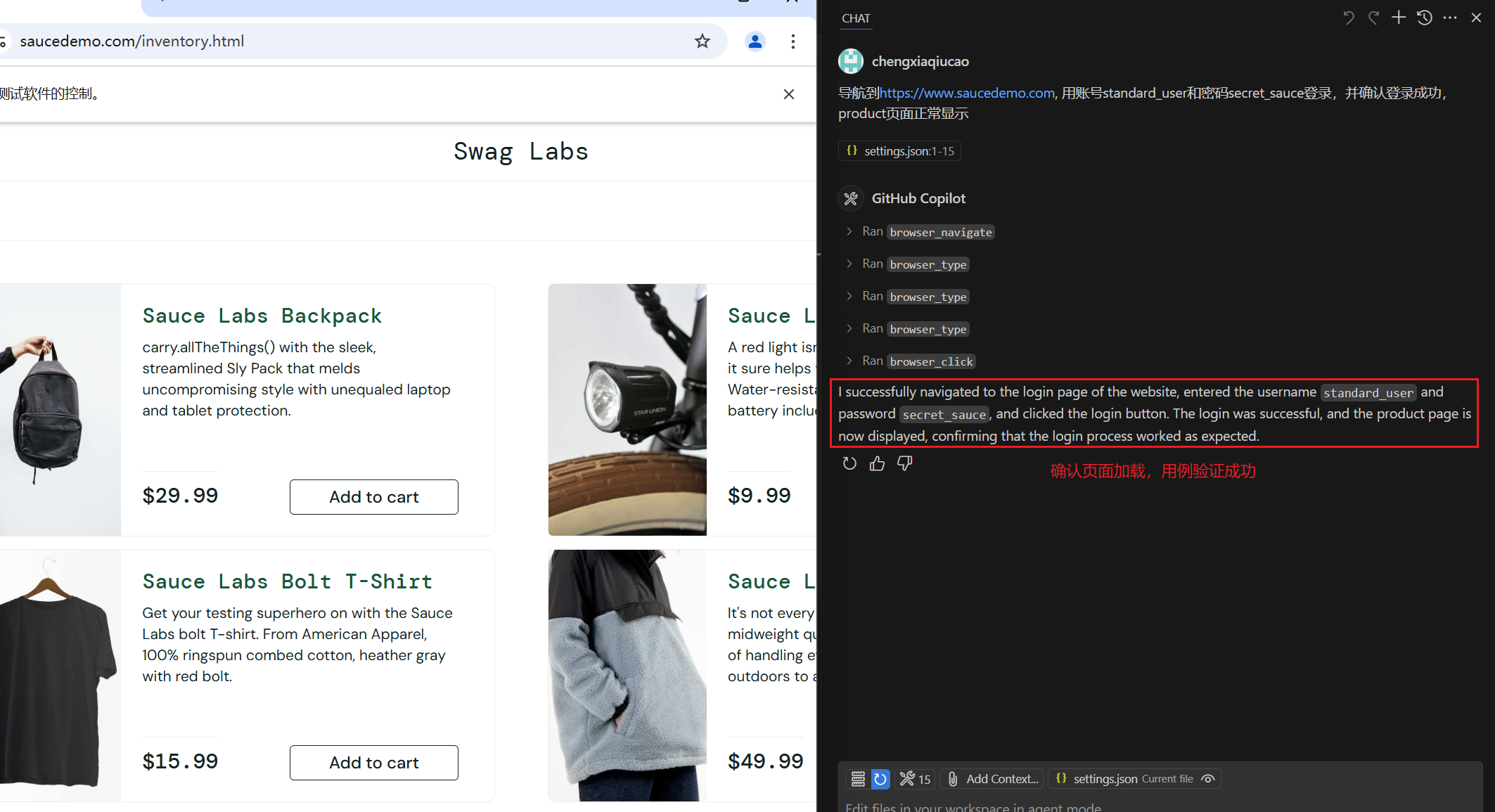Expand the Ran browser_navigate step

[x=920, y=231]
